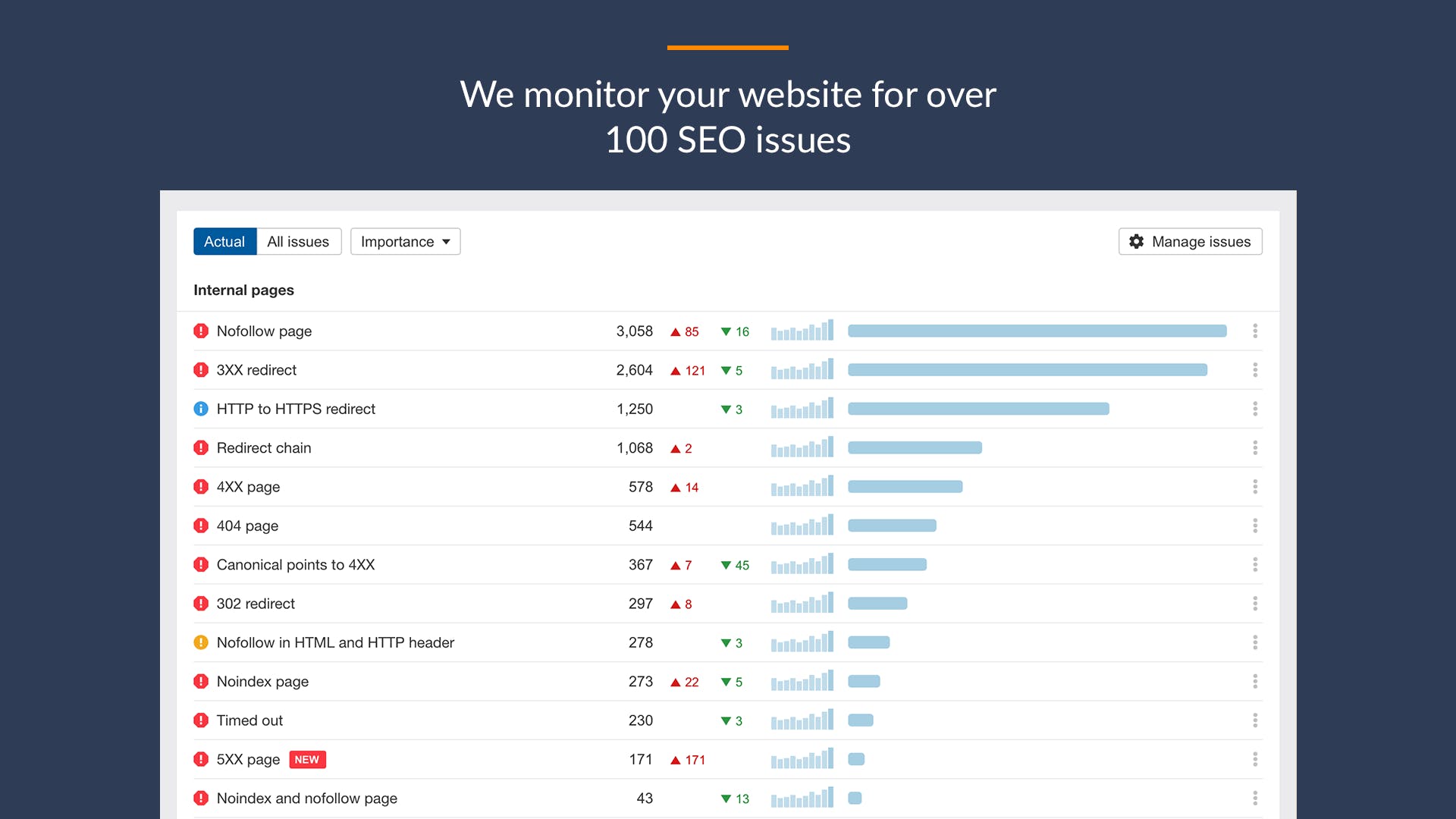Click the gear icon in Manage issues
1456x819 pixels.
1136,241
